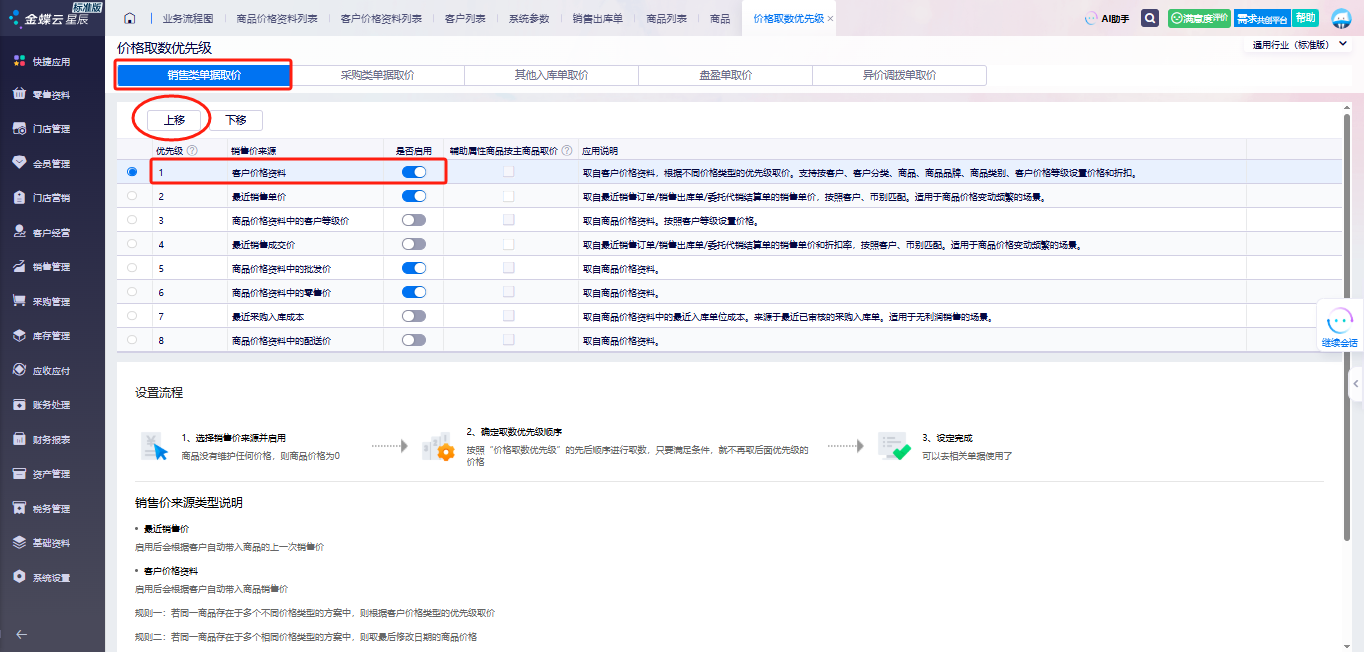The image size is (1364, 652).
Task: Check 辅助属性 checkbox for 客户价格资料 row
Action: pyautogui.click(x=509, y=172)
